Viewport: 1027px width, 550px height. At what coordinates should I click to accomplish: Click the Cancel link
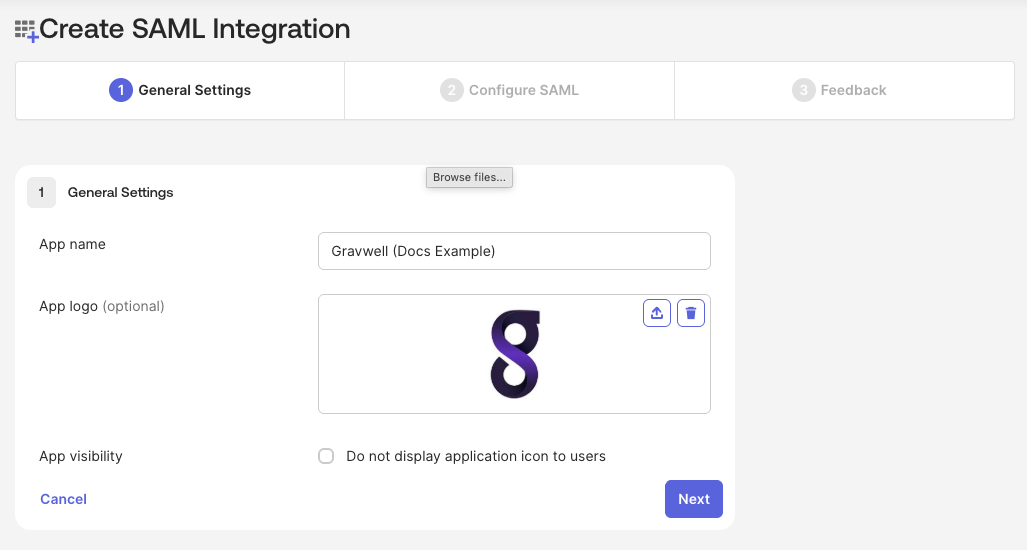tap(63, 499)
